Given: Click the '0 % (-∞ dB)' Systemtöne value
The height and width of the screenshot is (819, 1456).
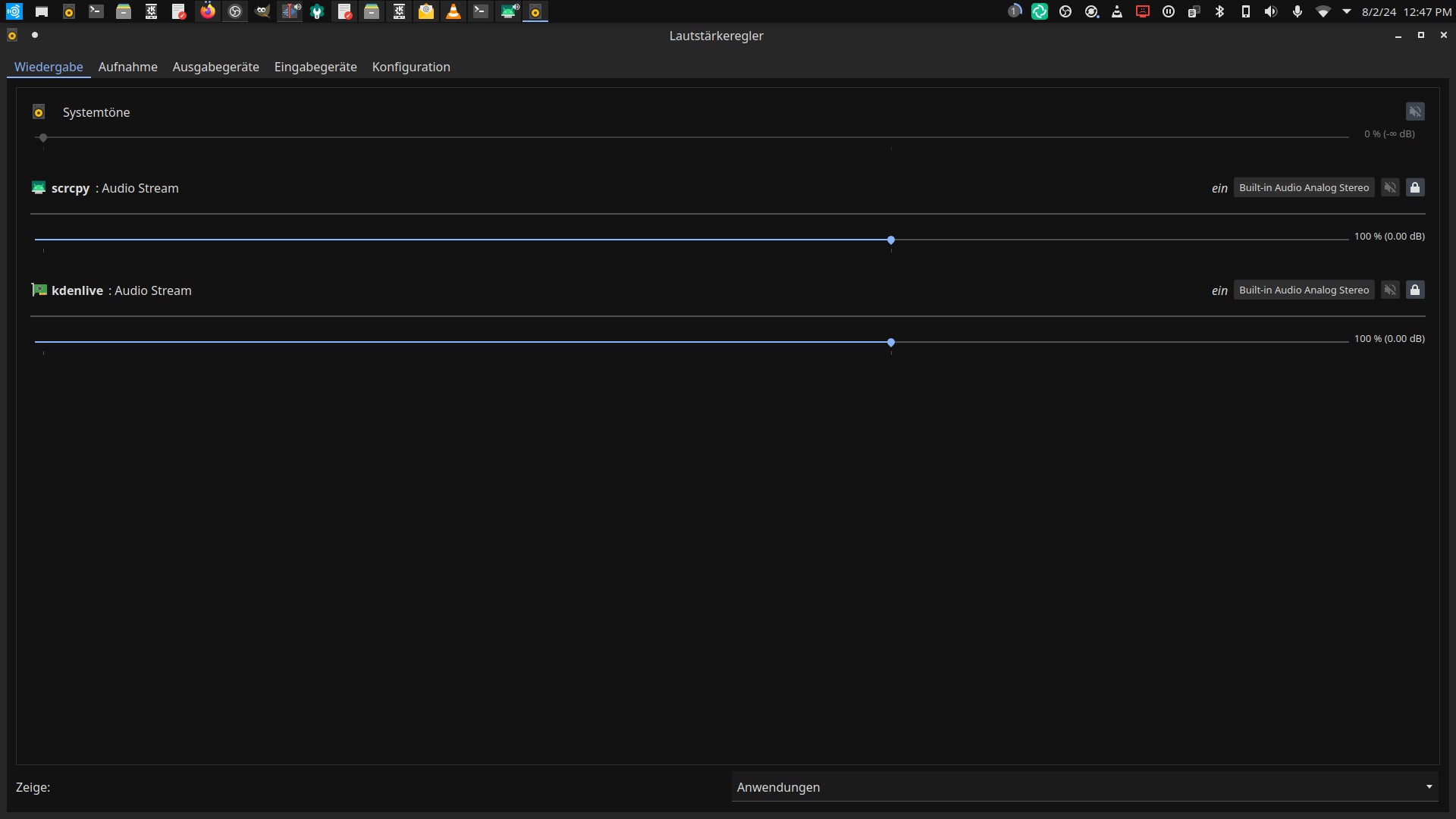Looking at the screenshot, I should coord(1389,133).
